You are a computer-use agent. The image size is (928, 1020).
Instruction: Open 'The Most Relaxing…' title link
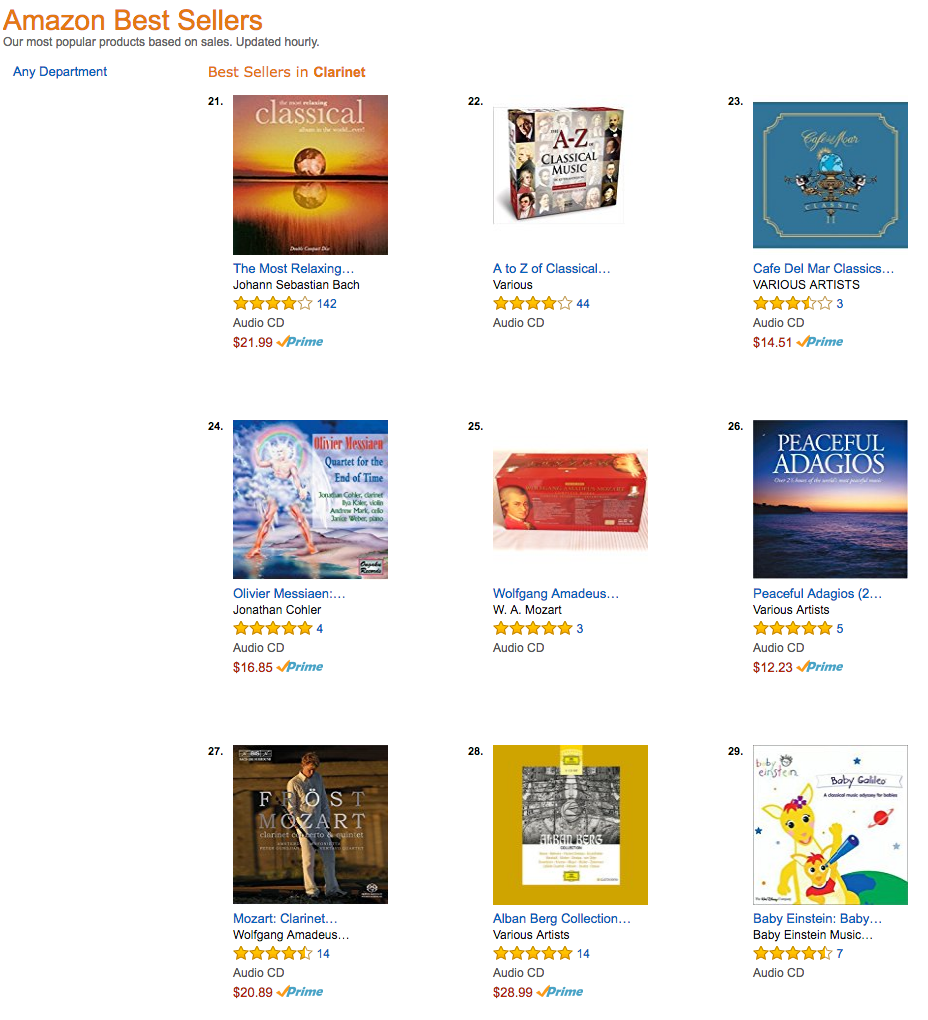click(x=293, y=268)
